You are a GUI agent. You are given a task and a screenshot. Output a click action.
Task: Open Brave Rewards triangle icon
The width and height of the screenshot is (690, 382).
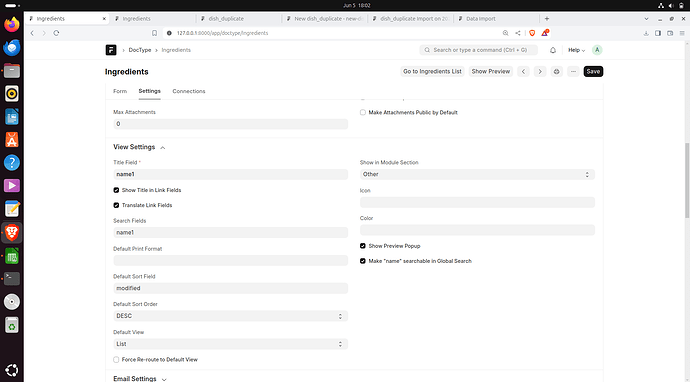(x=545, y=33)
